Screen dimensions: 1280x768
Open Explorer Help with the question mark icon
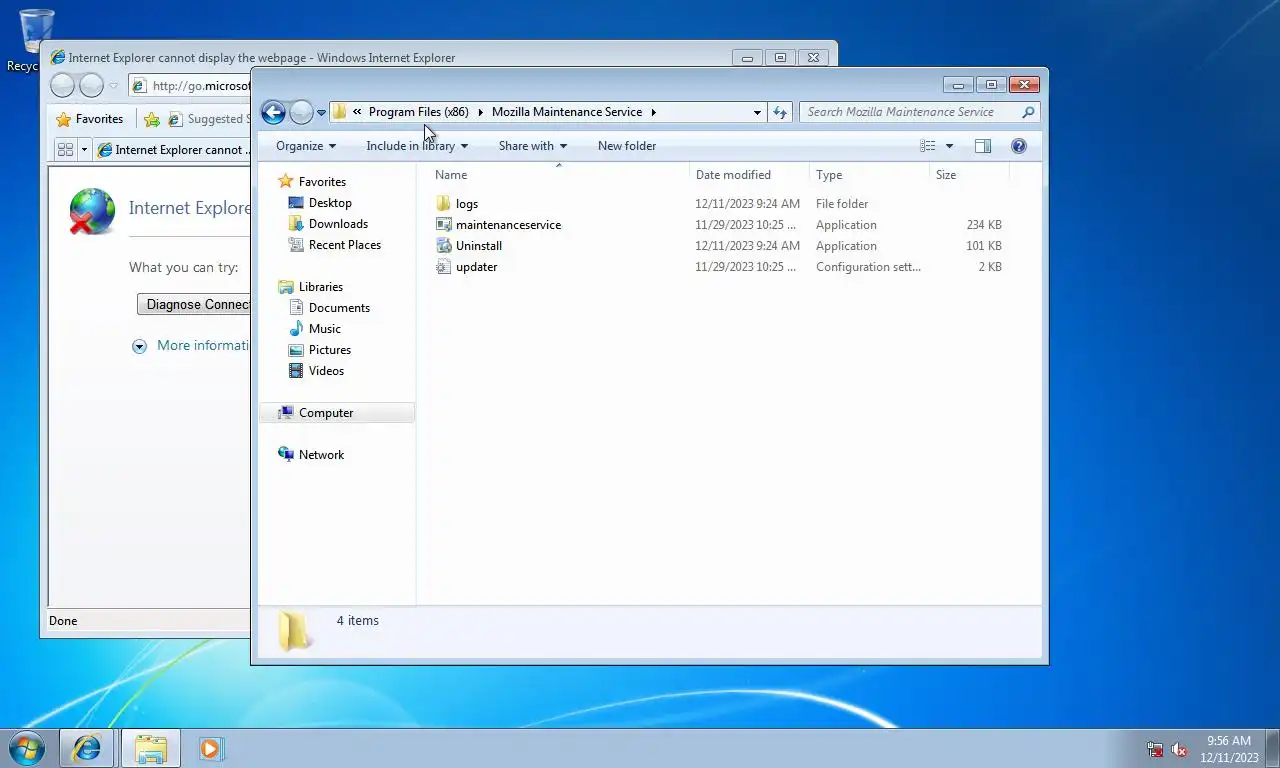1019,146
